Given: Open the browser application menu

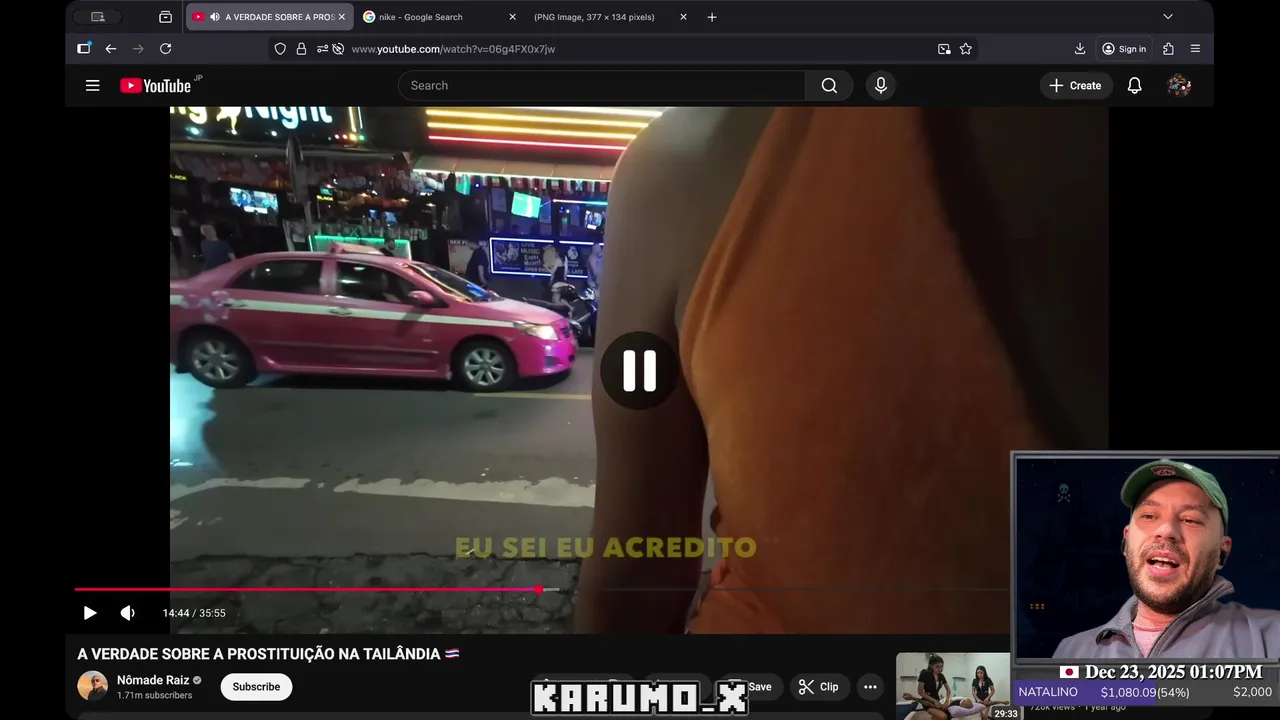Looking at the screenshot, I should click(1195, 49).
